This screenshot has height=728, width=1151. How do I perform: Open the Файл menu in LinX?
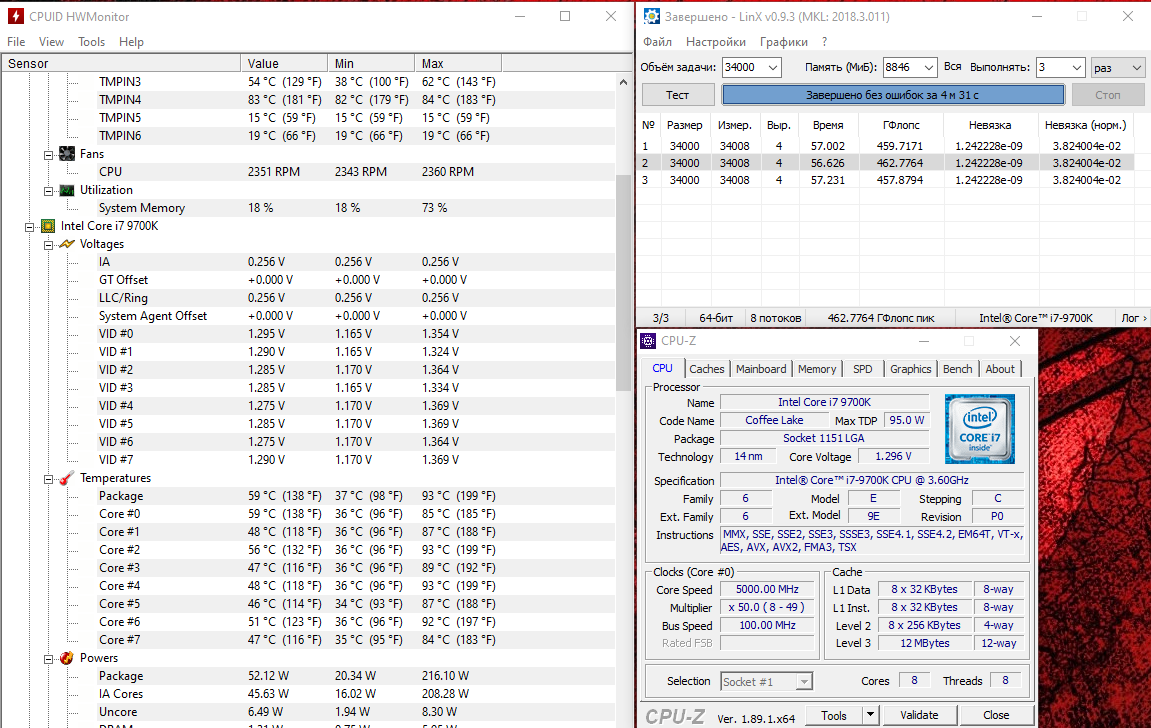pyautogui.click(x=658, y=42)
